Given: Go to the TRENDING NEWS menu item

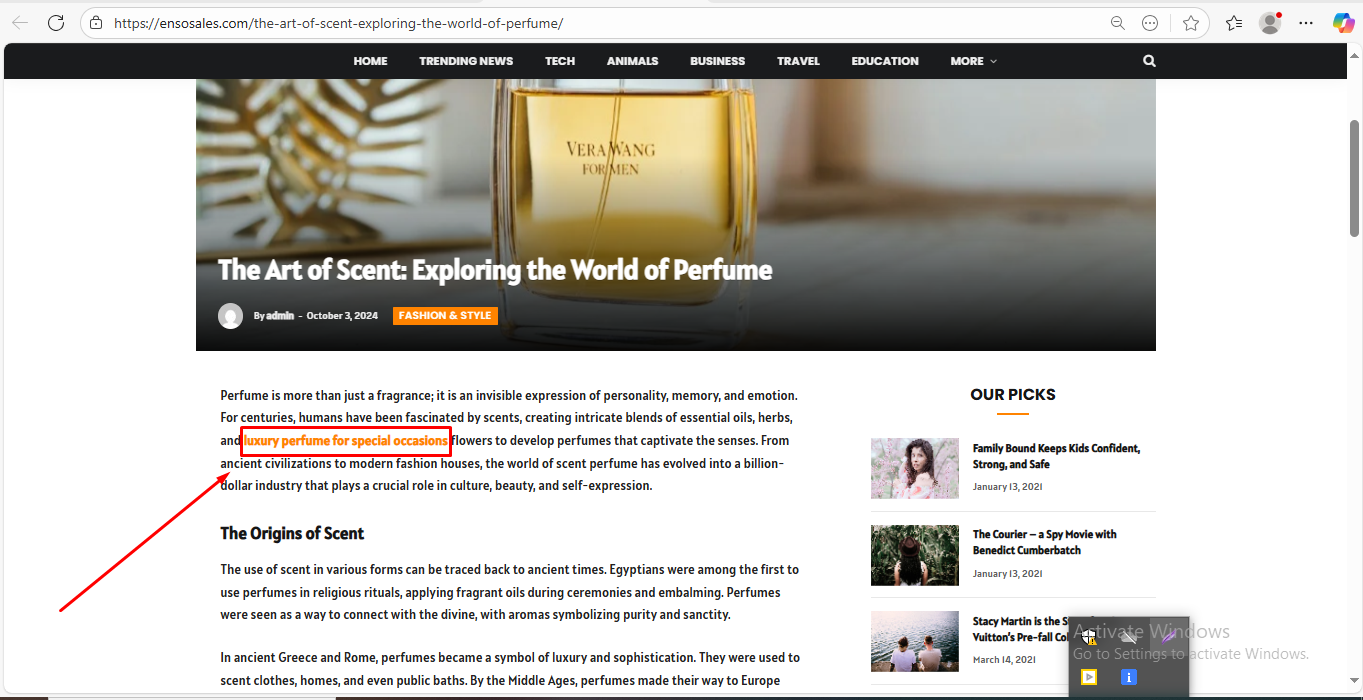Looking at the screenshot, I should (466, 61).
